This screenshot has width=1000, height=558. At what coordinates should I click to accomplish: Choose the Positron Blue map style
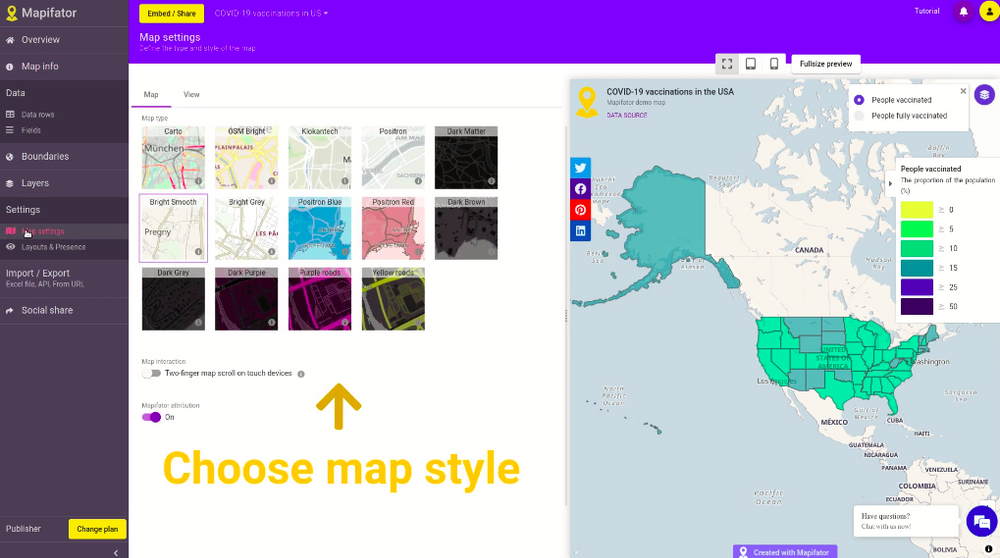[320, 228]
